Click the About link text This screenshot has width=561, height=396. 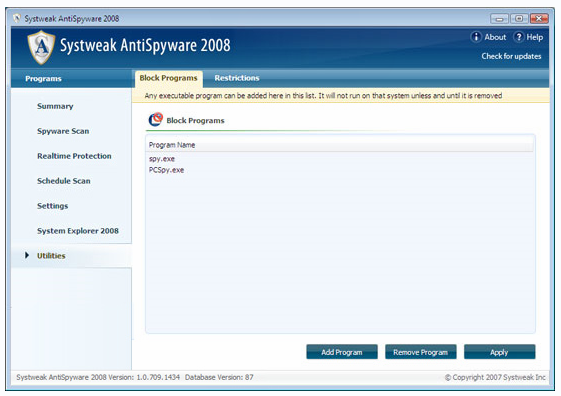pos(495,37)
